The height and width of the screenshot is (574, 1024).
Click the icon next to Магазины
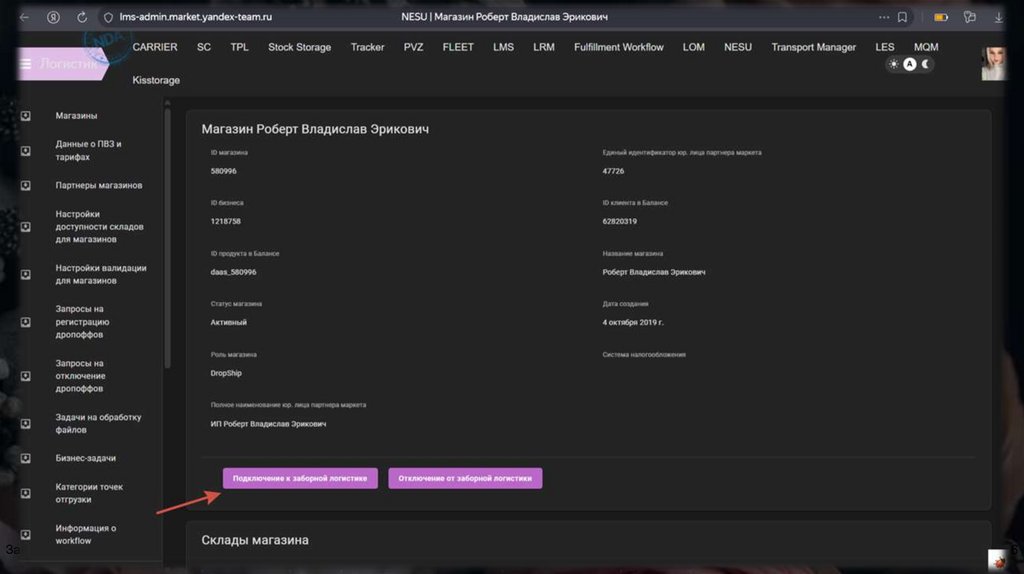25,116
